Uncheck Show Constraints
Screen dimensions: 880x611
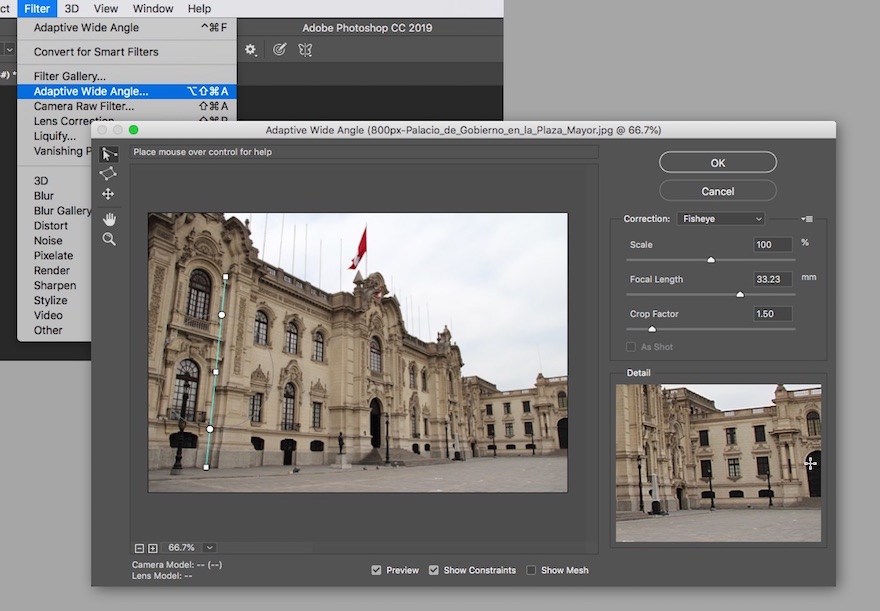(434, 570)
